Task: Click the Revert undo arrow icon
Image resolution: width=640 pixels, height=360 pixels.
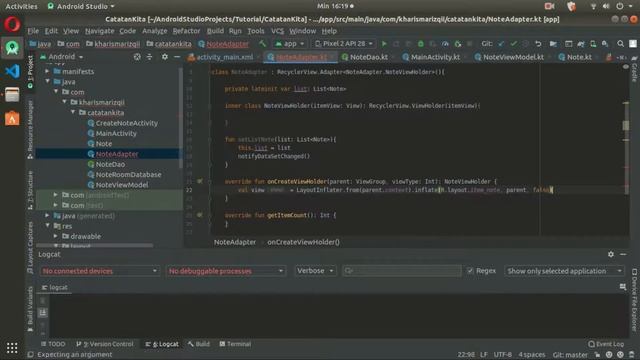Action: (538, 44)
